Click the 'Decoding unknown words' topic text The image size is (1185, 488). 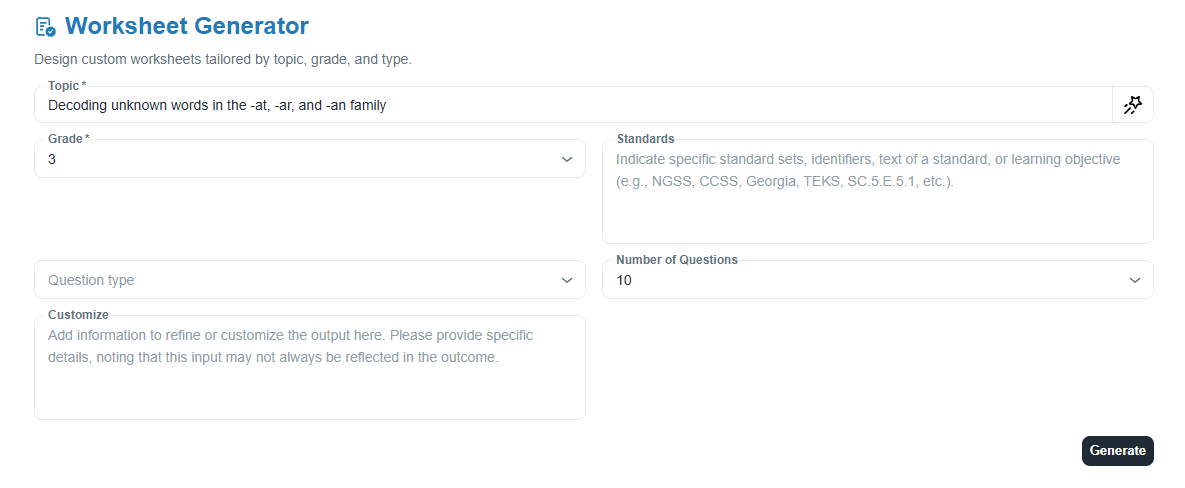pyautogui.click(x=217, y=105)
